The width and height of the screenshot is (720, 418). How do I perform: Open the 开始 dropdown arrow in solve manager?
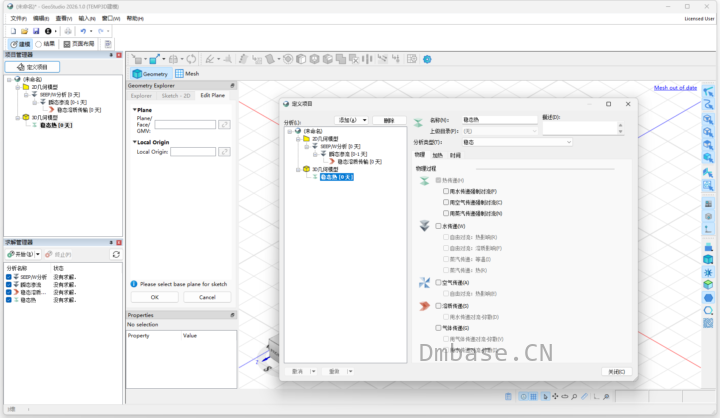(x=38, y=254)
